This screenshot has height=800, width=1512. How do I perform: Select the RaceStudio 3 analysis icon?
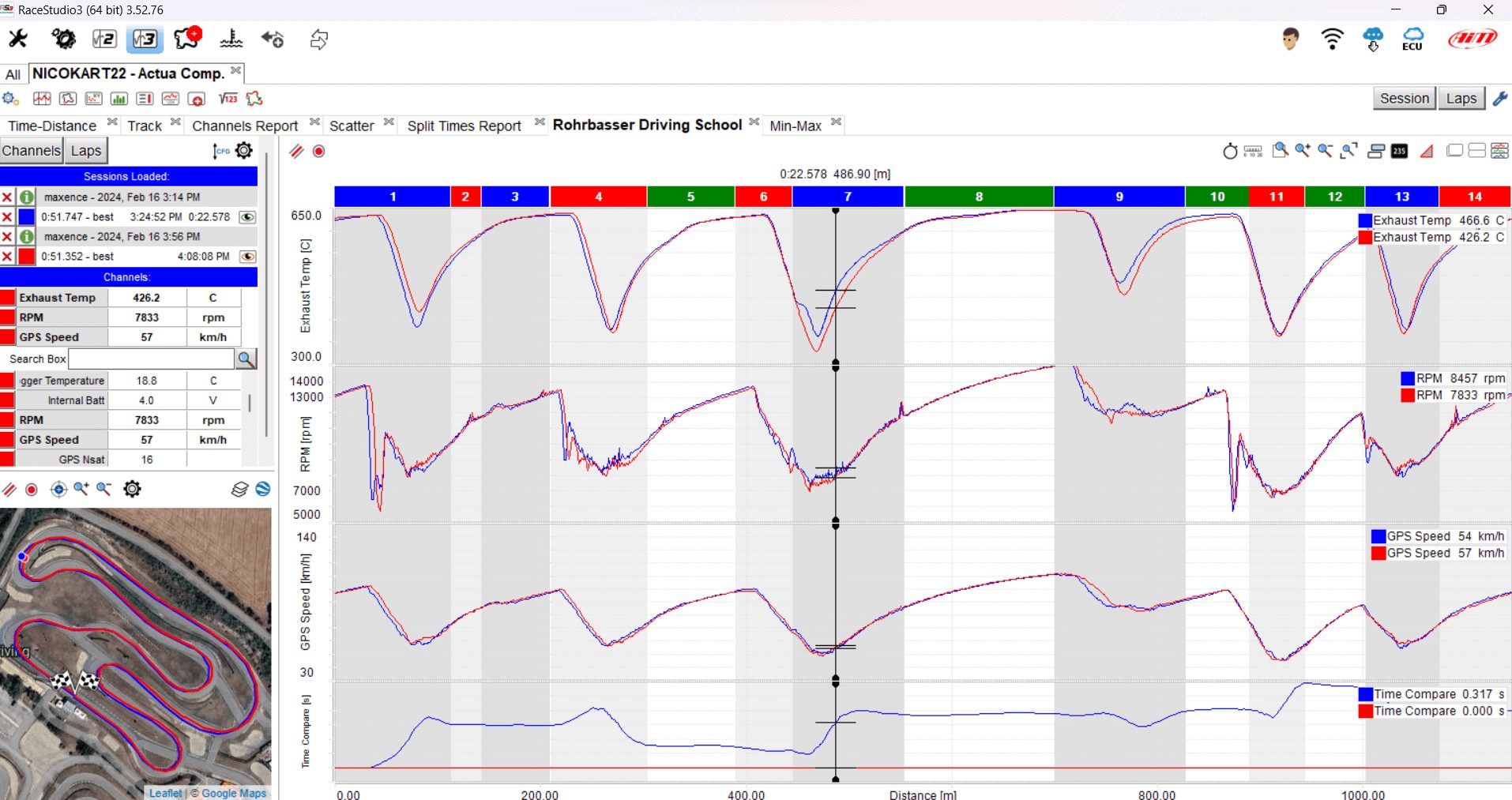coord(145,39)
